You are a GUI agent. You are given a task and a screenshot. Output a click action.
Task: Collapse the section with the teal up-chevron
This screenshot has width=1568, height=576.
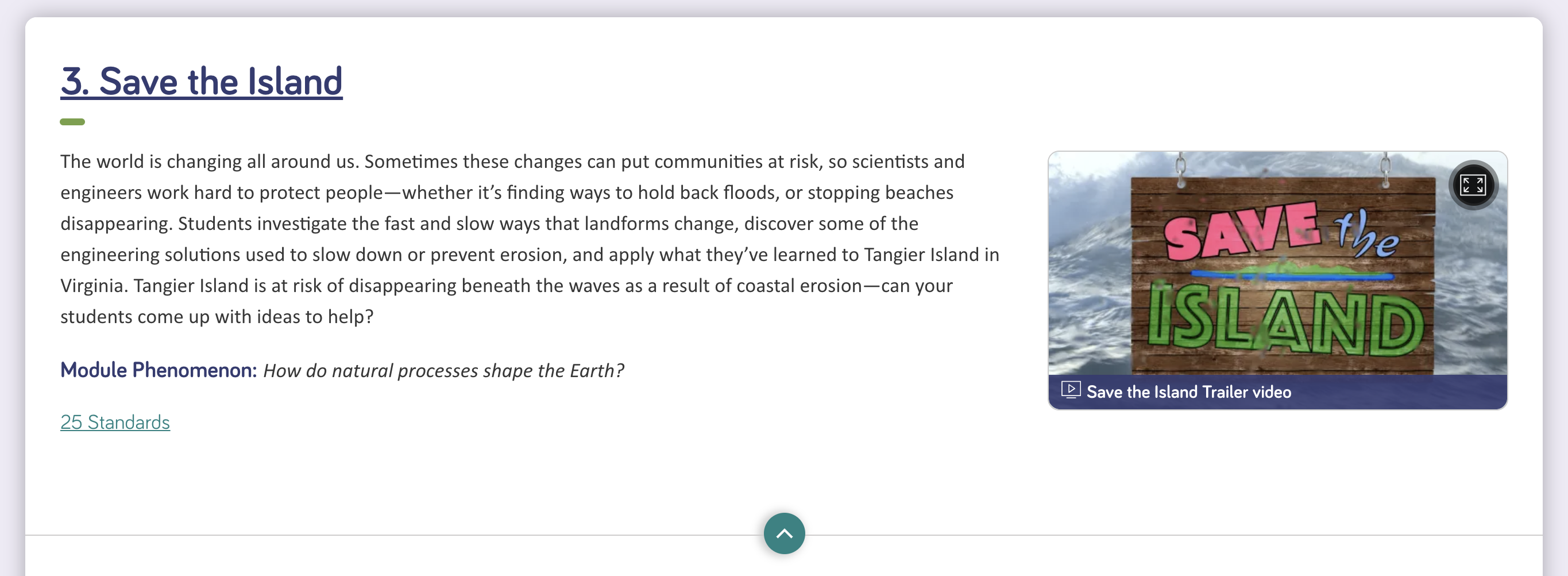(x=784, y=533)
